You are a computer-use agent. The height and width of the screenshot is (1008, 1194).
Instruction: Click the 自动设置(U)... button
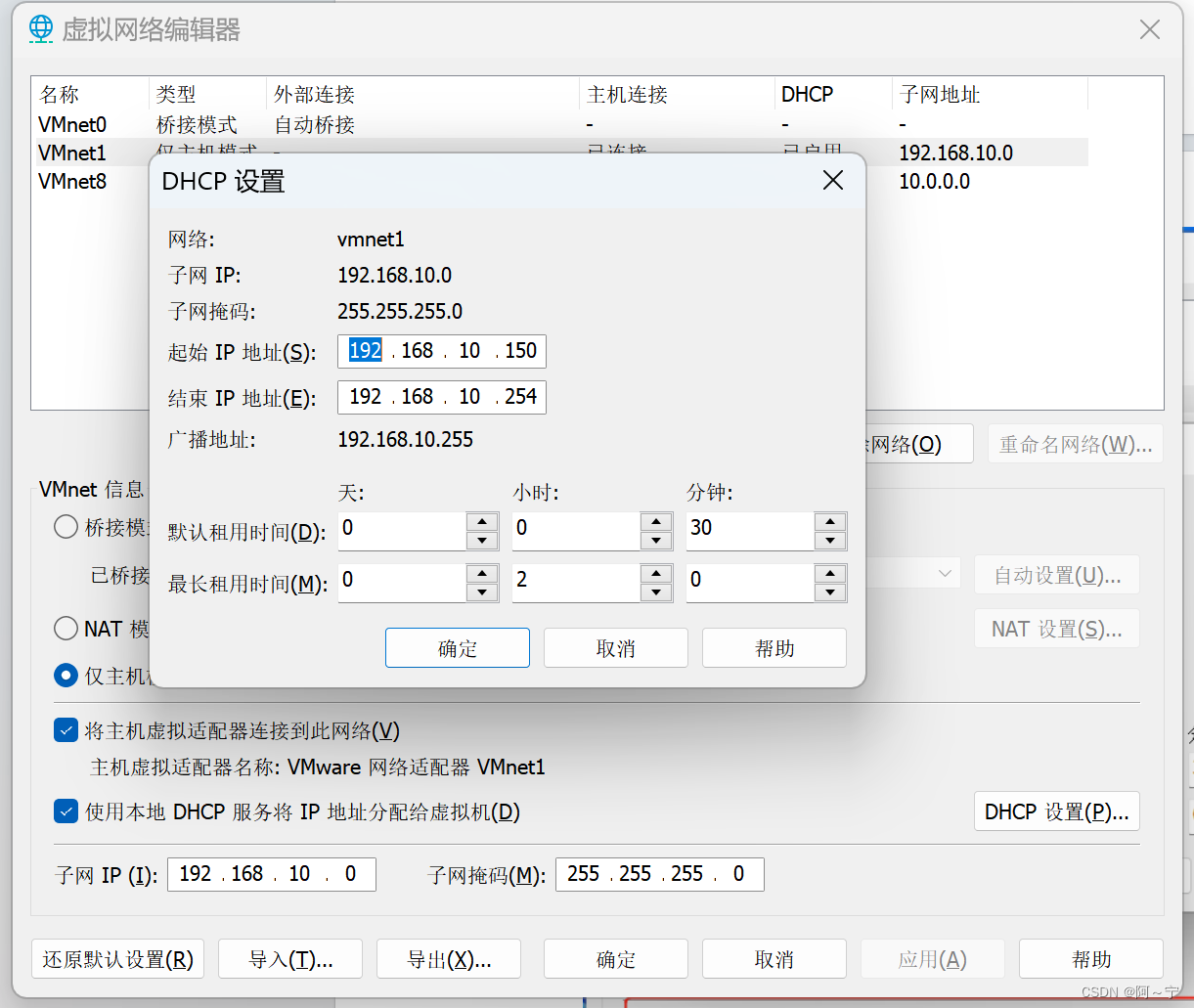click(1057, 575)
